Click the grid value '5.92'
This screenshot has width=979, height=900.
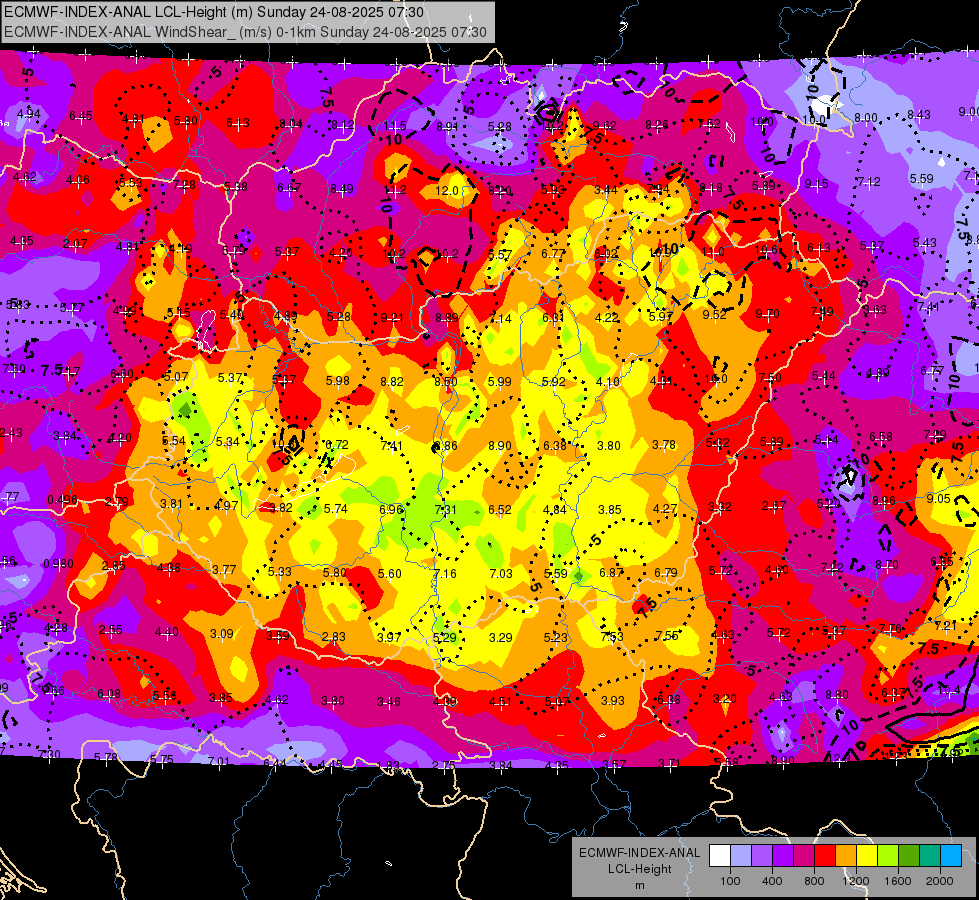click(553, 381)
